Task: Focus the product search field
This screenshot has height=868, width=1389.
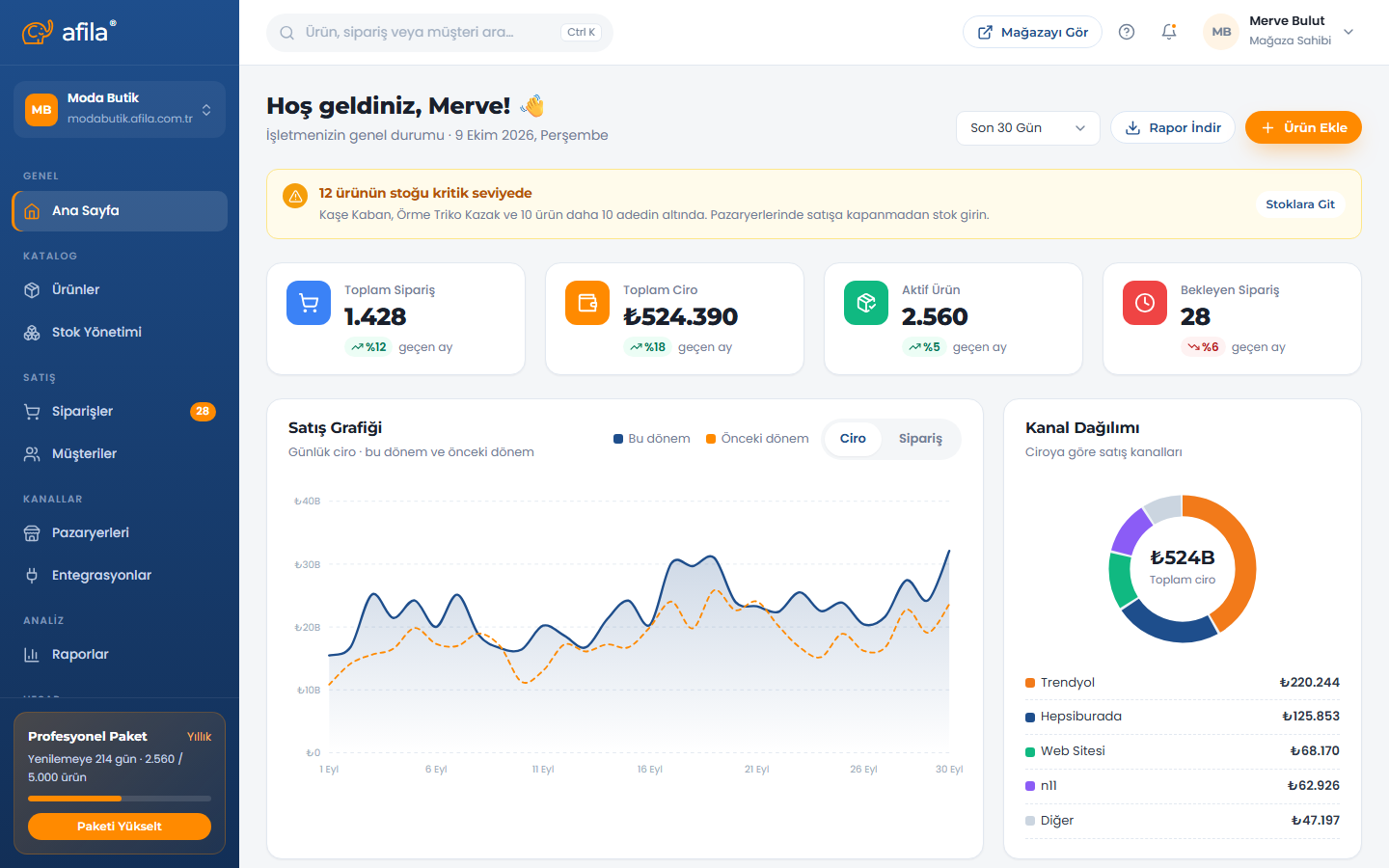Action: click(x=440, y=33)
